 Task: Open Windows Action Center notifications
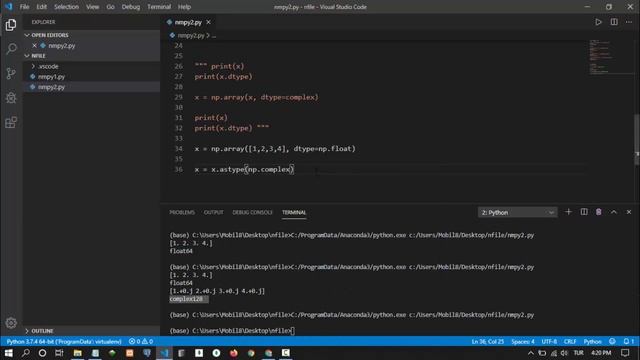click(625, 353)
